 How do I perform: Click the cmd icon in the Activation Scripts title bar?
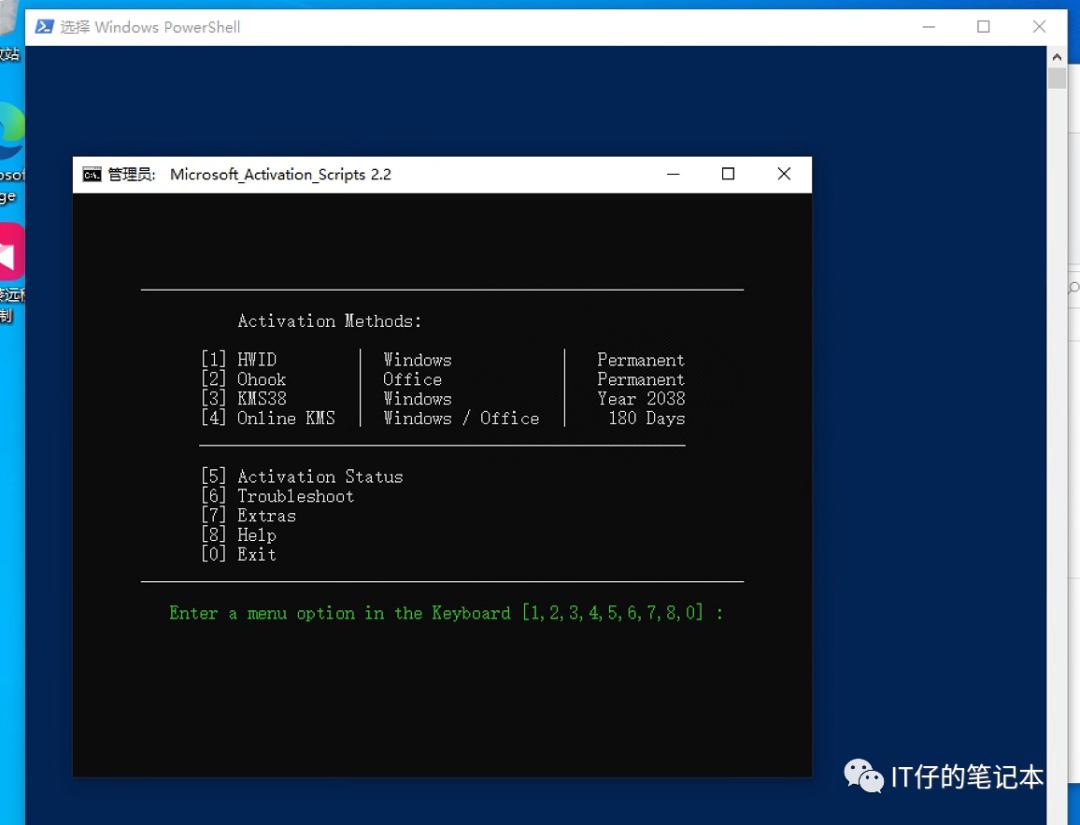92,175
